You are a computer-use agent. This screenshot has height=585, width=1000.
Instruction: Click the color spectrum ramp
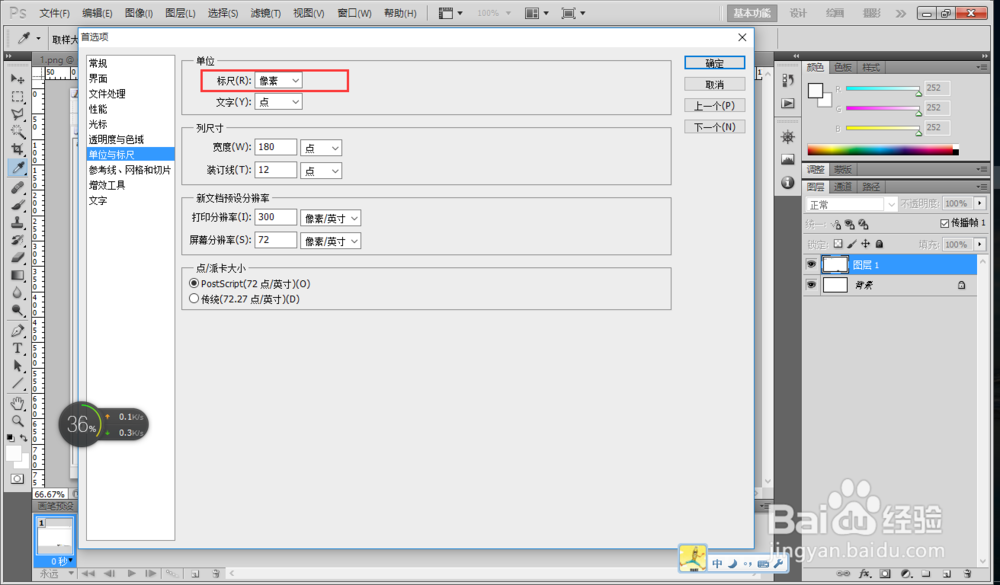click(x=883, y=150)
